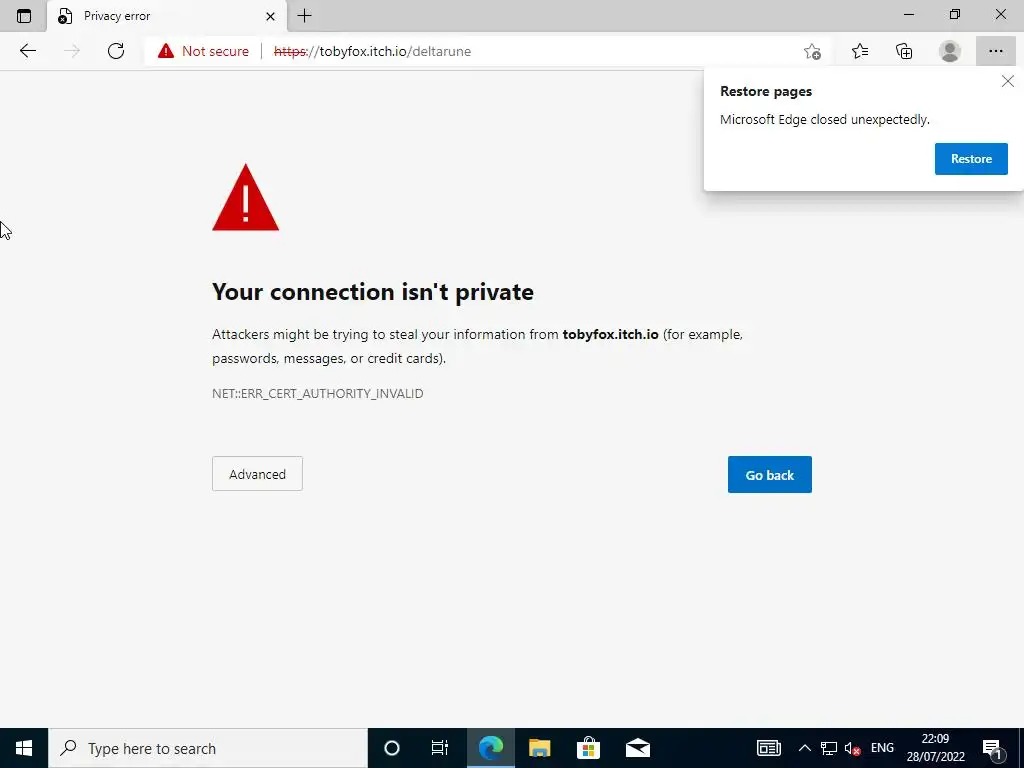Click the Not secure warning indicator

click(x=203, y=51)
